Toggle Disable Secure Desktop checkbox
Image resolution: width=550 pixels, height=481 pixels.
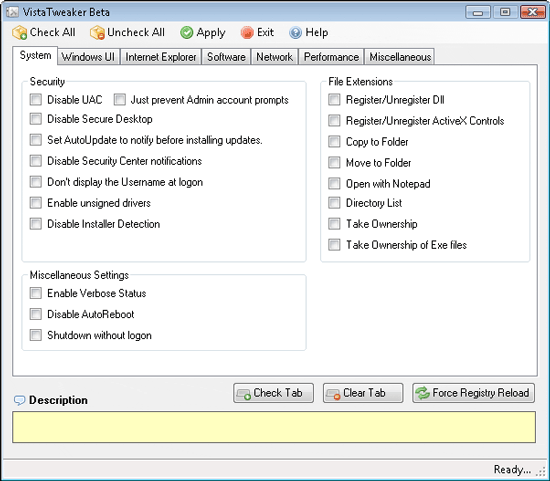(35, 119)
